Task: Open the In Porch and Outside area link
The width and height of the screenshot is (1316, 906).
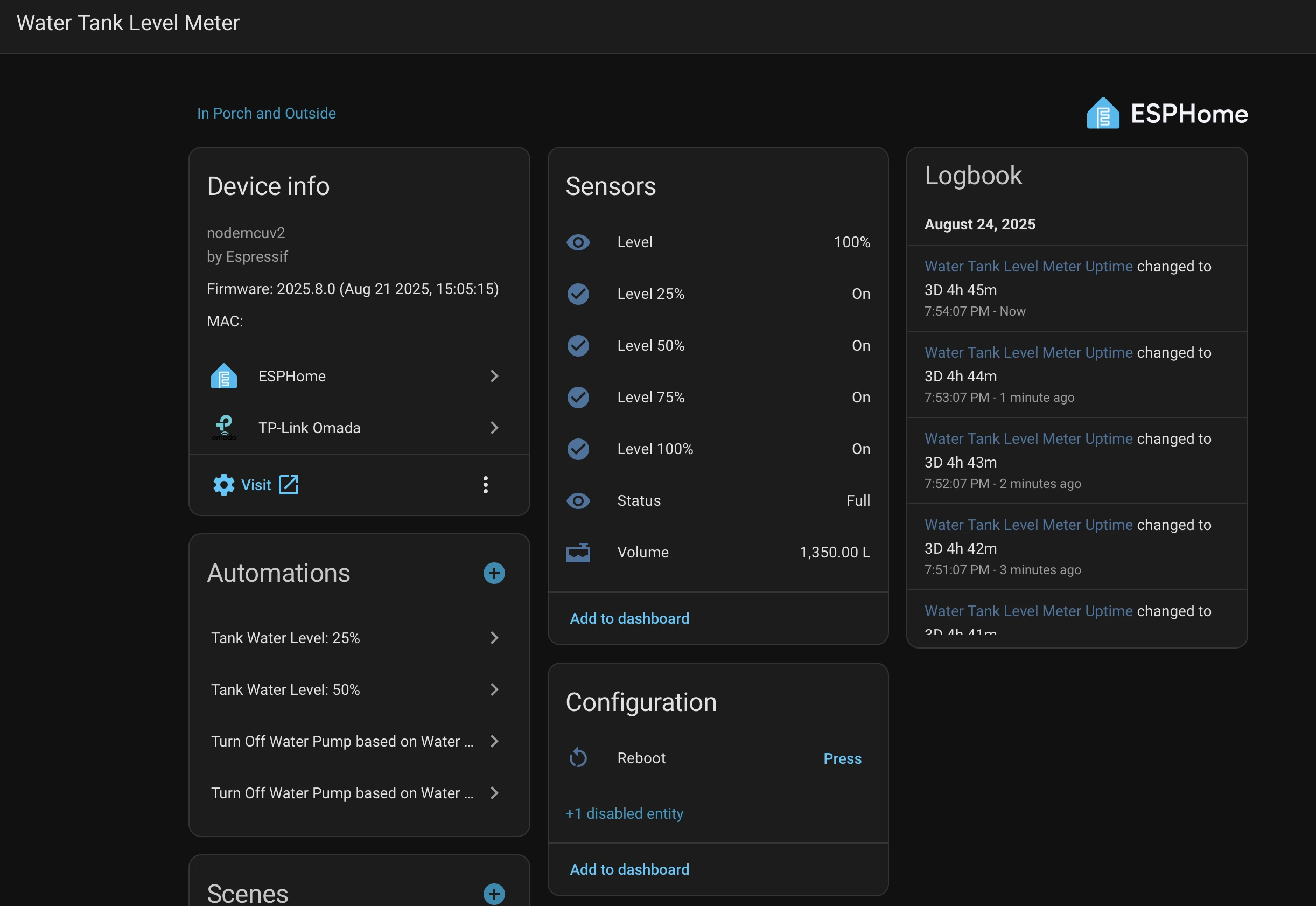Action: [x=266, y=113]
